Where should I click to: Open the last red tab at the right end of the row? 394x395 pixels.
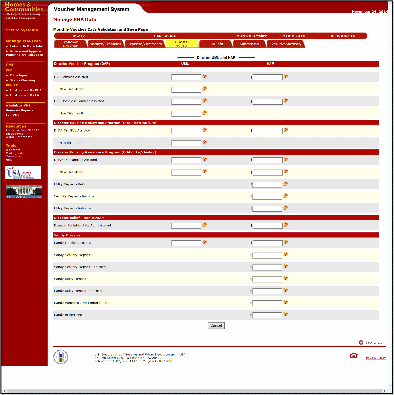point(286,44)
